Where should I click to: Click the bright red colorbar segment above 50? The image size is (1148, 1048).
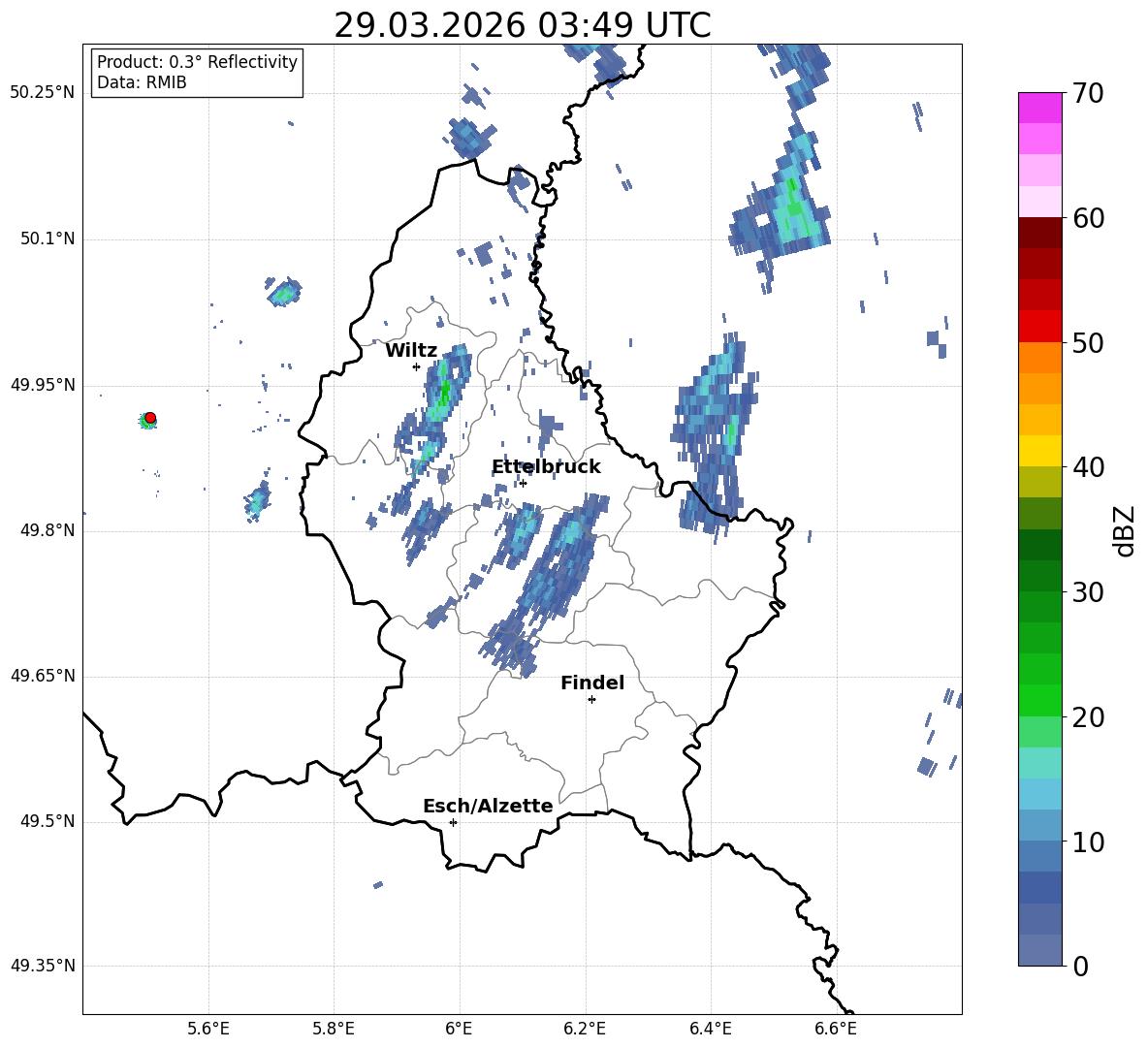[1039, 327]
